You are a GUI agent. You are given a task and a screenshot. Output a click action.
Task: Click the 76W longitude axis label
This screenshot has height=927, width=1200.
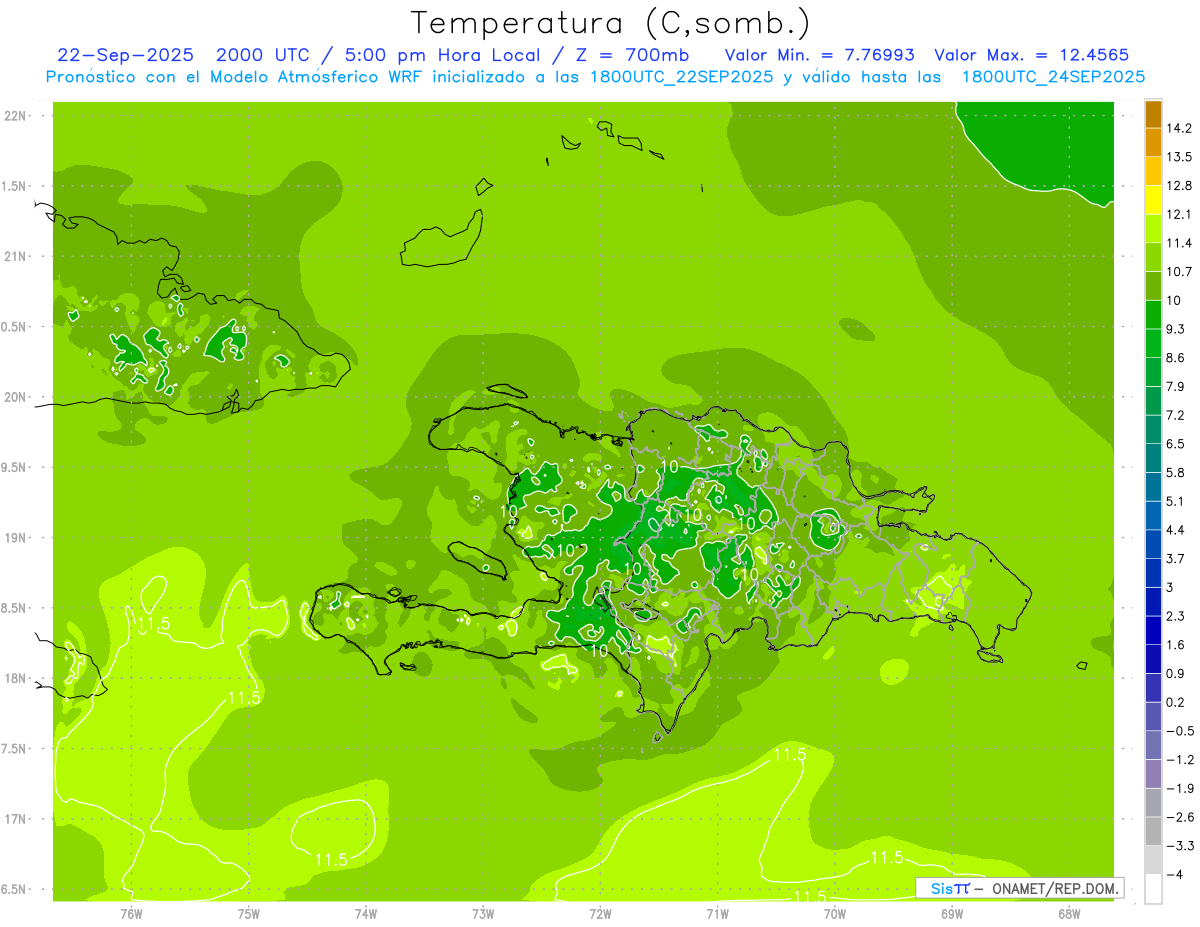(131, 914)
